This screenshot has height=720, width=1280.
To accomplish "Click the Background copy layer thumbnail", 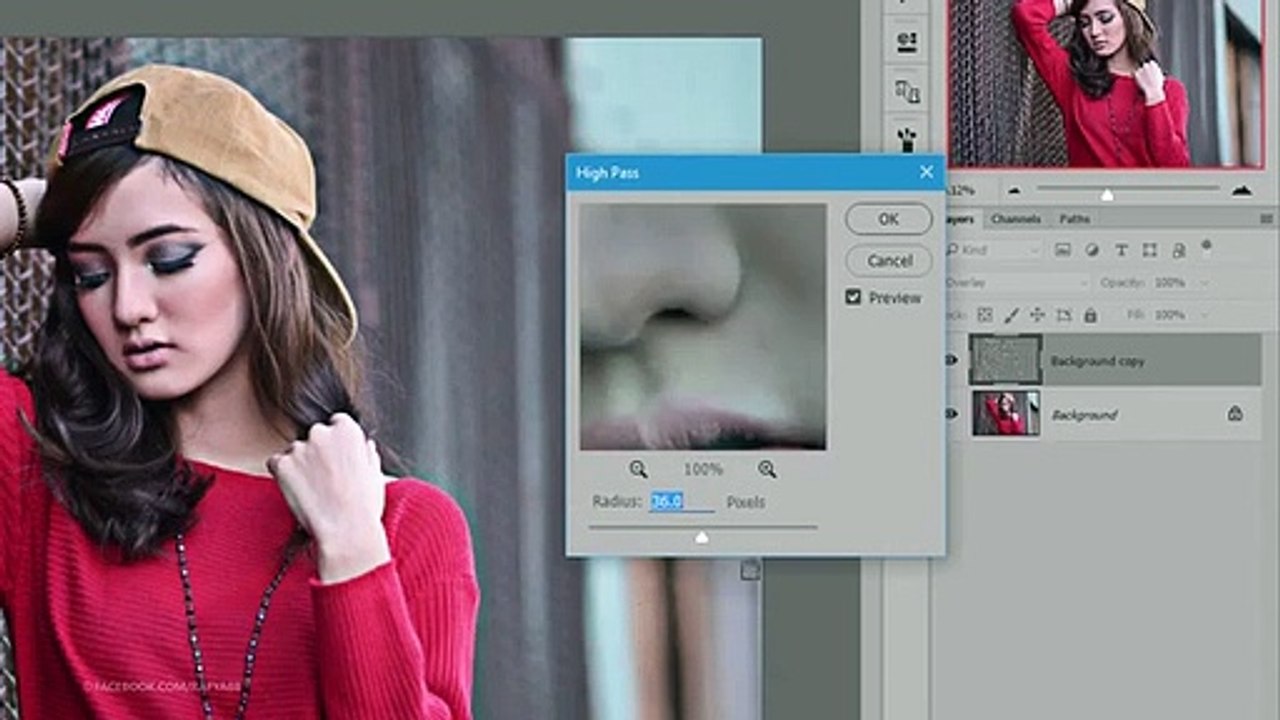I will coord(1005,360).
